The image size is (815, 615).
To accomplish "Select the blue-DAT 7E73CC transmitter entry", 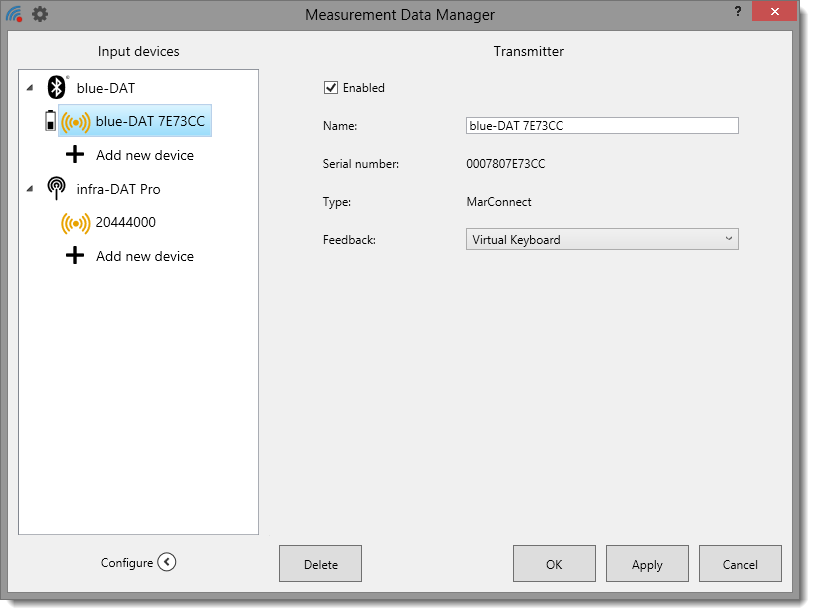I will click(151, 122).
